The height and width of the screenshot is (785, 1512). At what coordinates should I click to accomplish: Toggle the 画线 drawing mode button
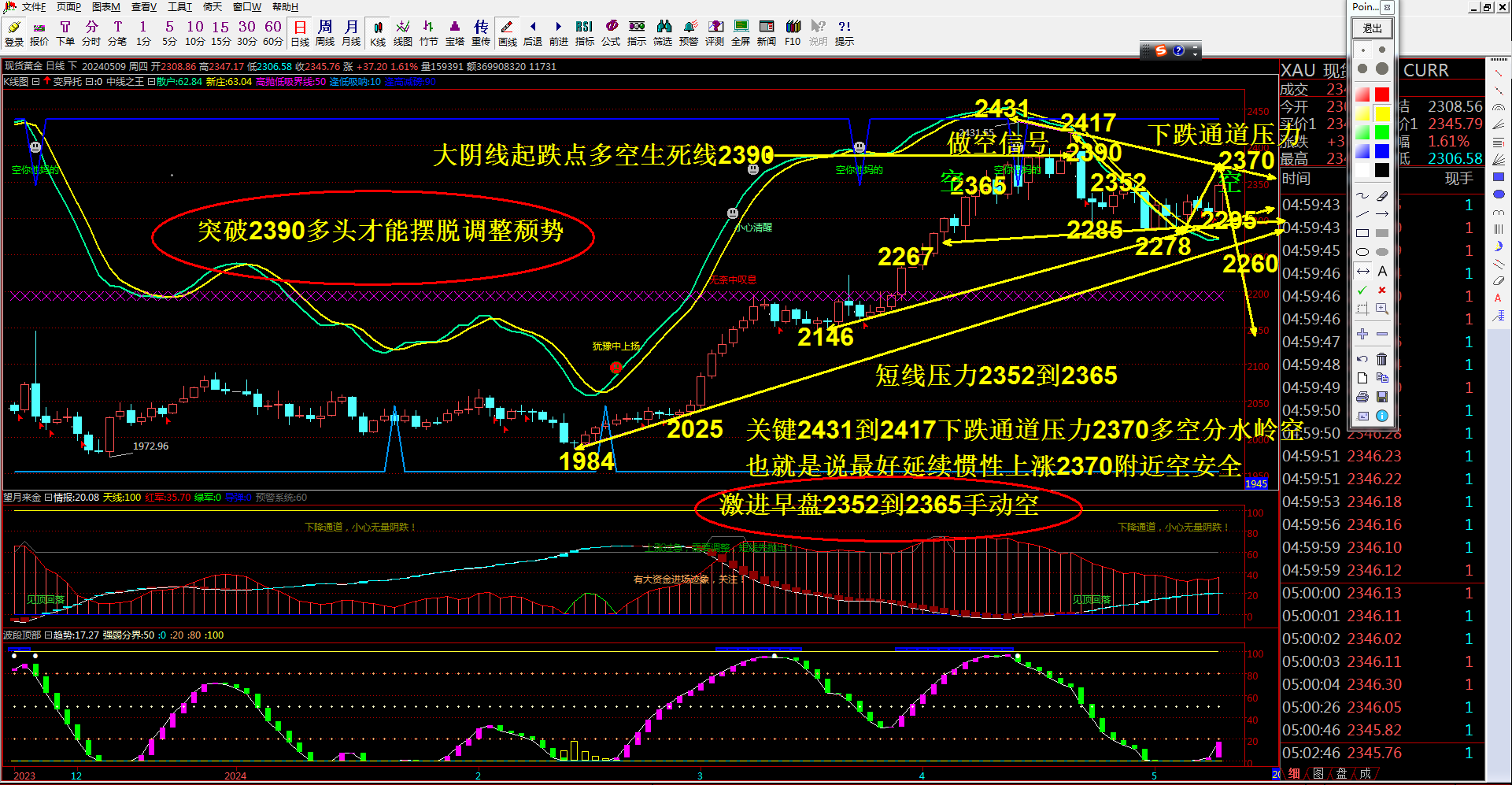pyautogui.click(x=508, y=33)
